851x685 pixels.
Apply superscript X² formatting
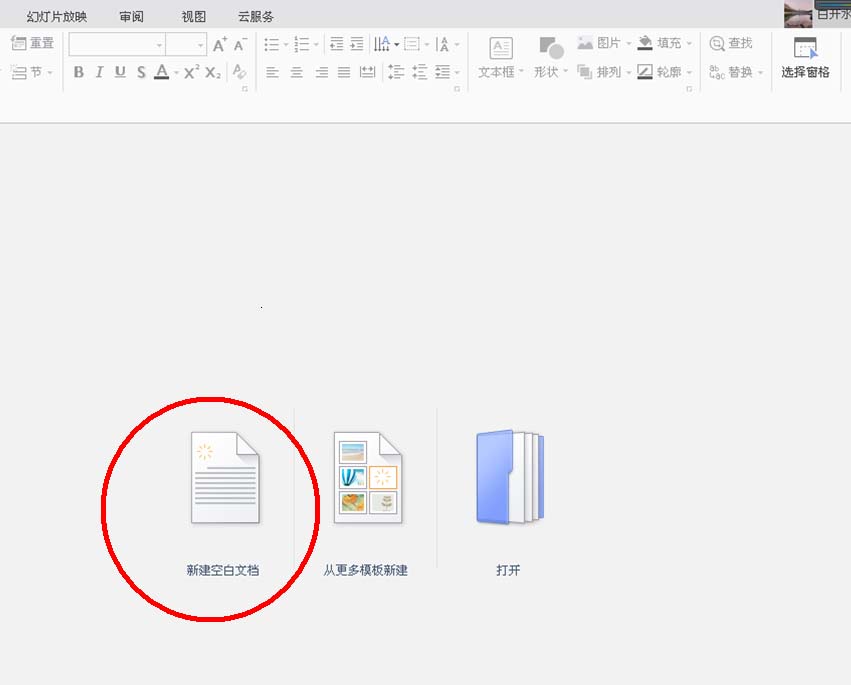tap(191, 72)
